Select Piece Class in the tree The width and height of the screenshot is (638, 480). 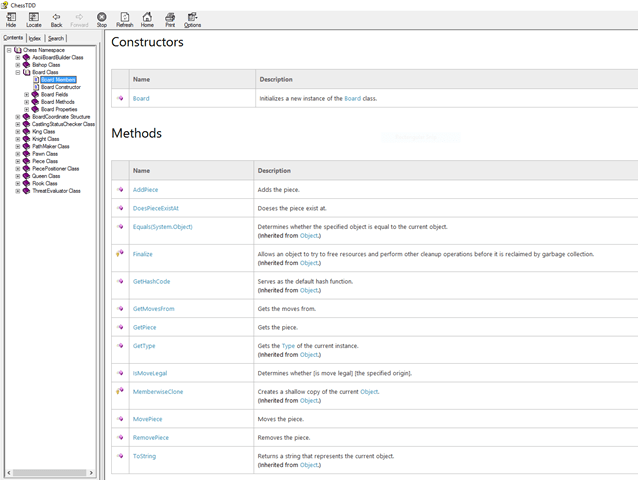pos(45,161)
